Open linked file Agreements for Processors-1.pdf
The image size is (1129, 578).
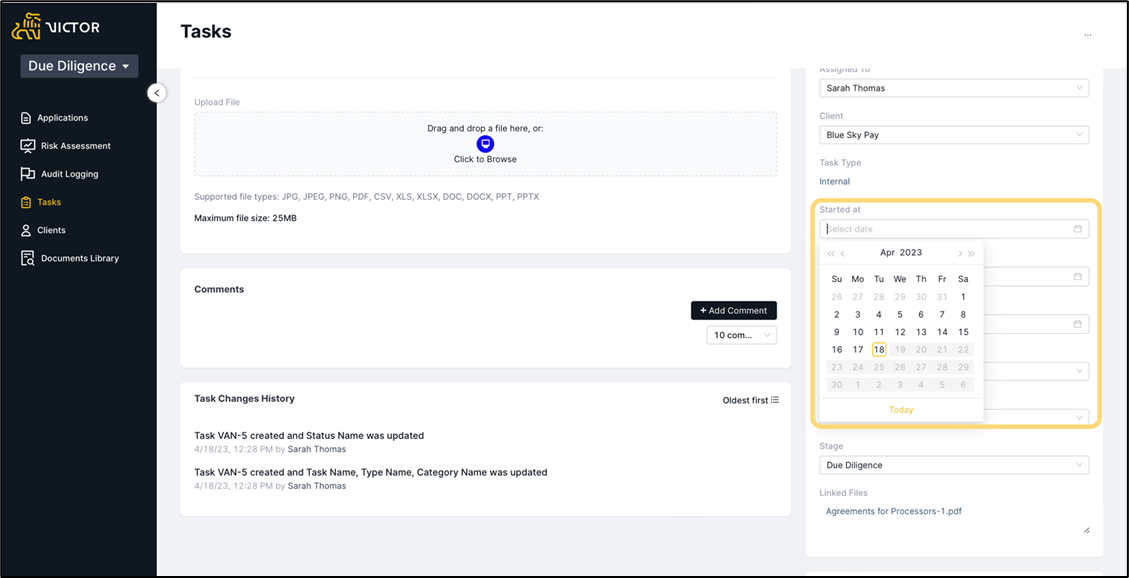click(x=894, y=512)
